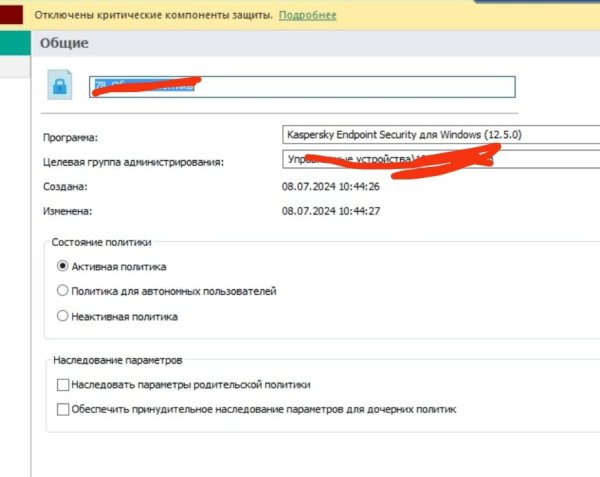Click the 'Состояние политики' group title
The image size is (600, 477).
point(101,242)
